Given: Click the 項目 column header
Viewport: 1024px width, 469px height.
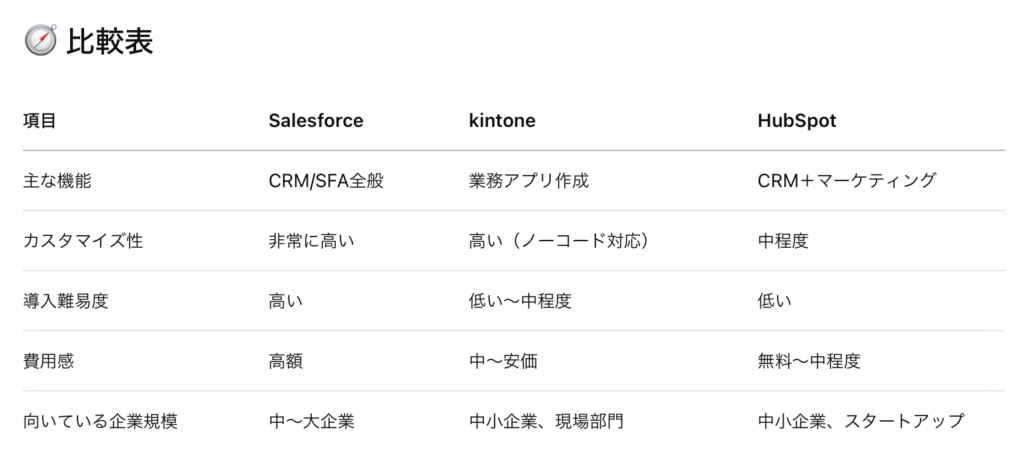Looking at the screenshot, I should point(39,121).
